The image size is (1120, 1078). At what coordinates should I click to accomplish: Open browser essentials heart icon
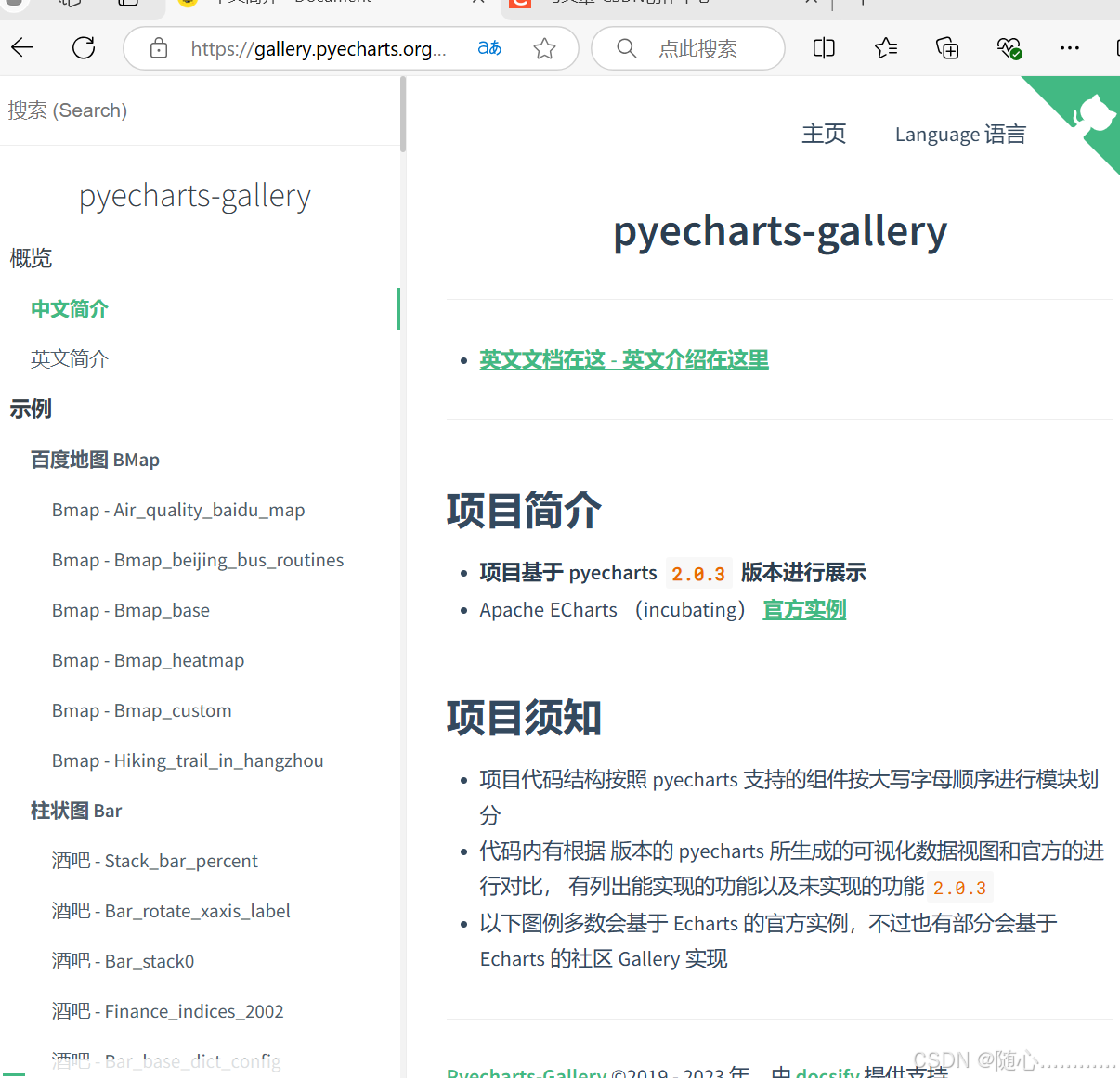click(1009, 48)
